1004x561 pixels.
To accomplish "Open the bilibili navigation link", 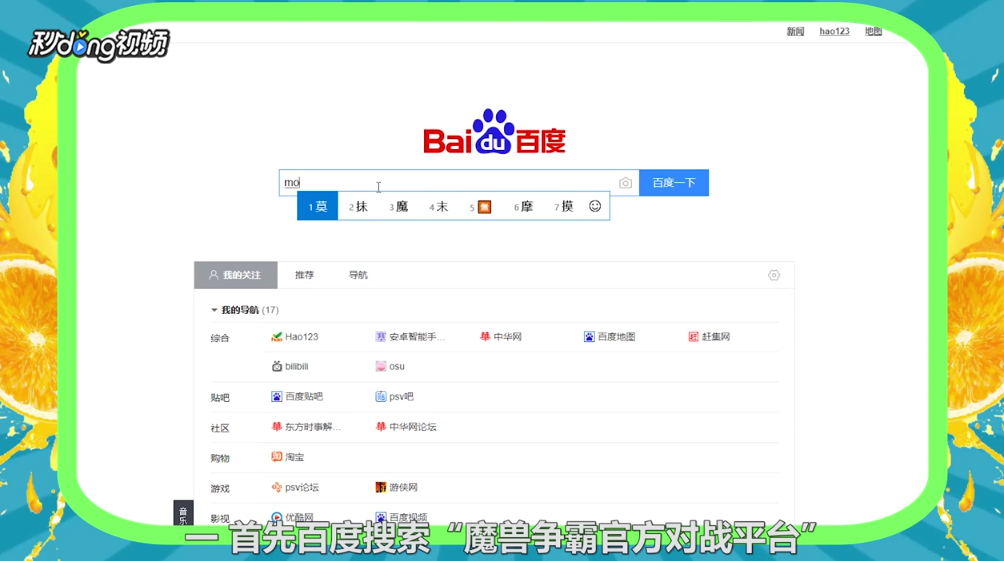I will pyautogui.click(x=290, y=366).
